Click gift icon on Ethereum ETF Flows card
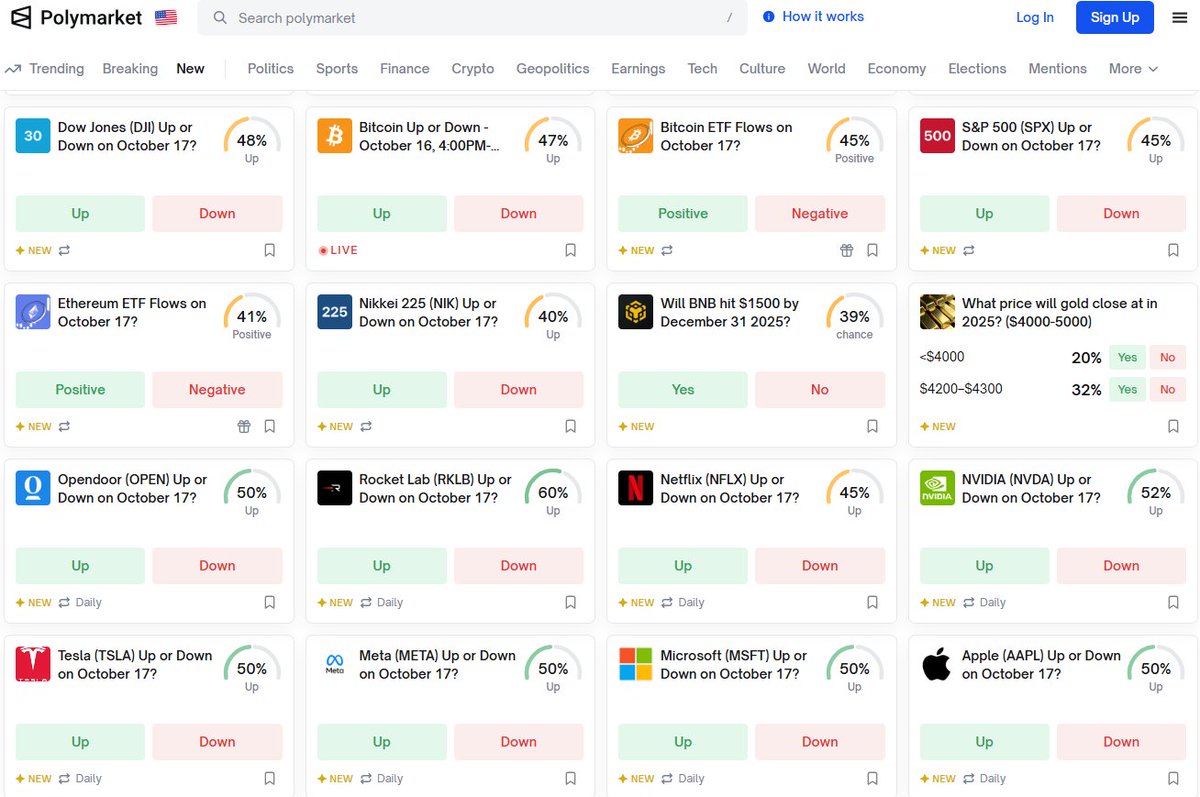1200x797 pixels. coord(244,426)
